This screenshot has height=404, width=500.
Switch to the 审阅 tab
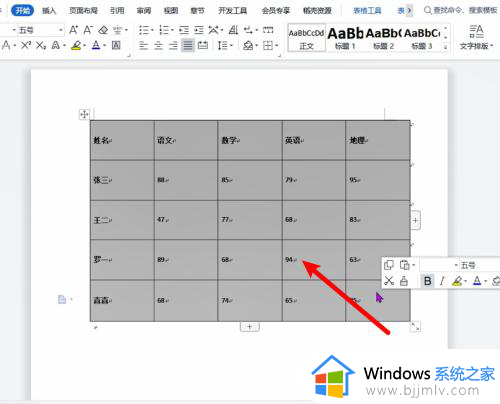144,11
